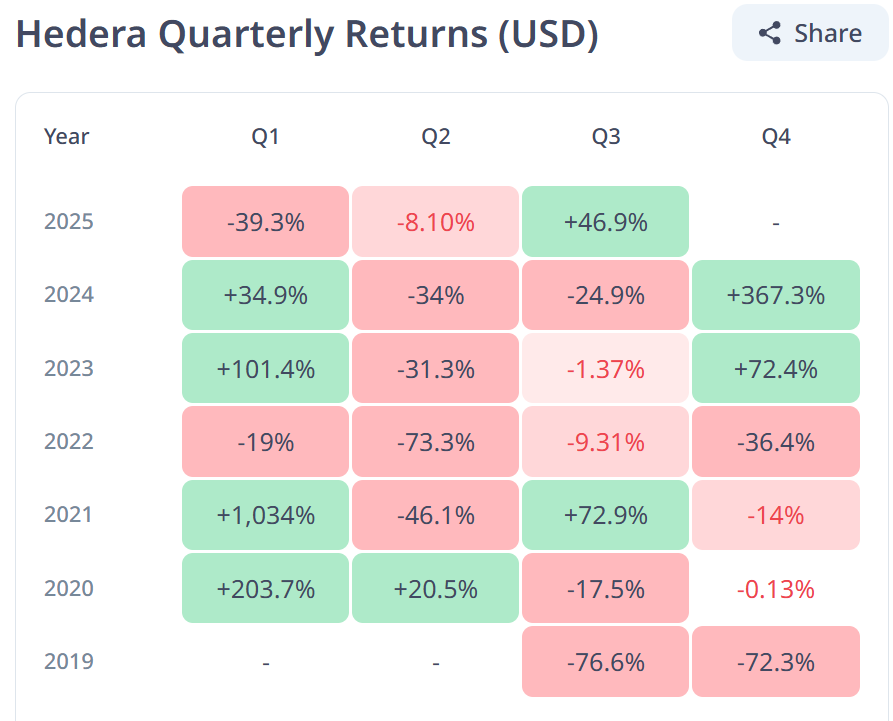
Task: Select the Q3 column header
Action: pos(604,136)
